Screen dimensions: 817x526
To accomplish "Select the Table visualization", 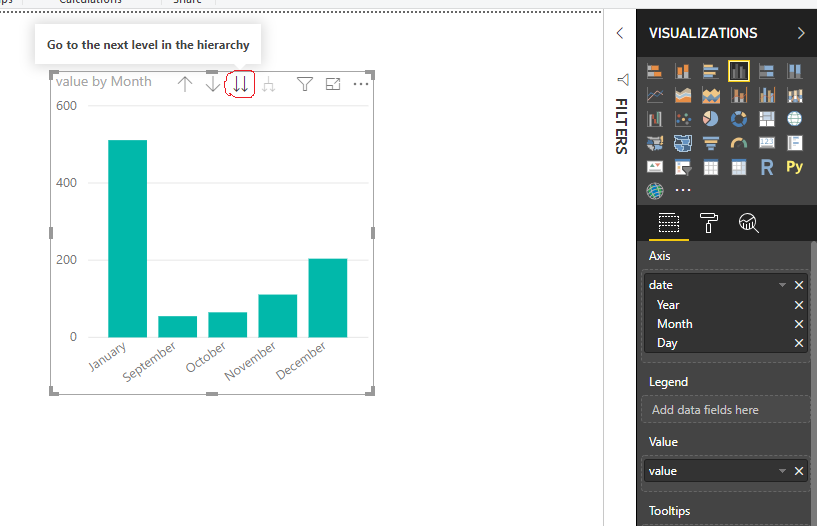I will coord(711,167).
